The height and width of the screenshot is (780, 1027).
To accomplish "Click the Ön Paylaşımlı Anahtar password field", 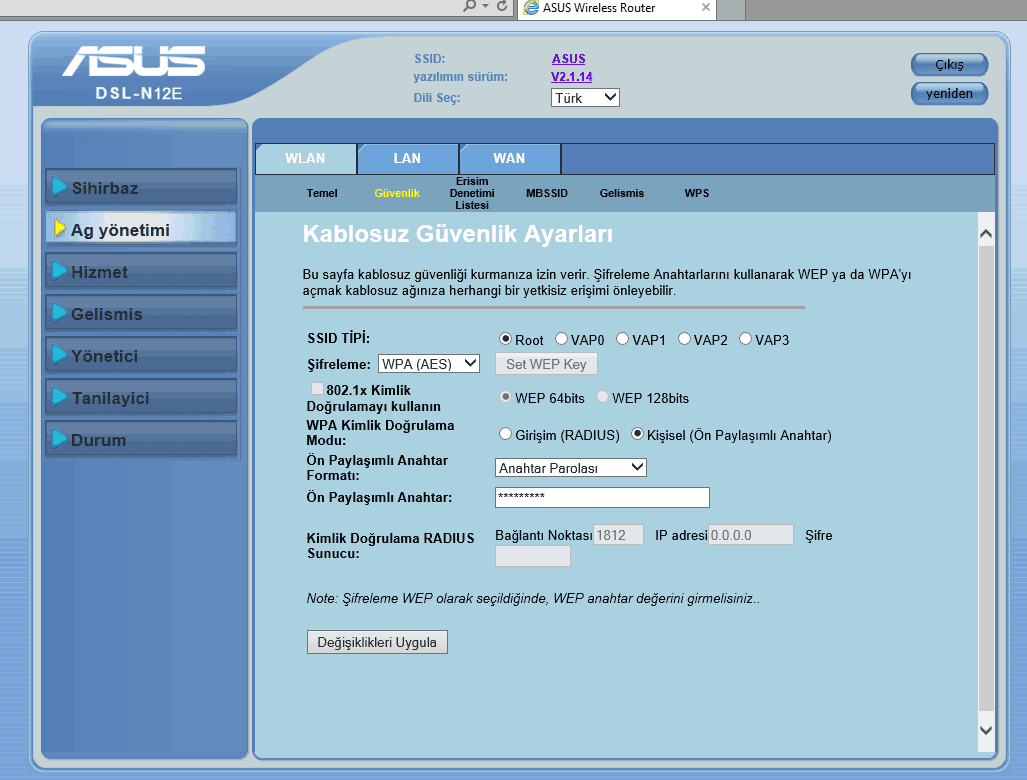I will click(602, 498).
